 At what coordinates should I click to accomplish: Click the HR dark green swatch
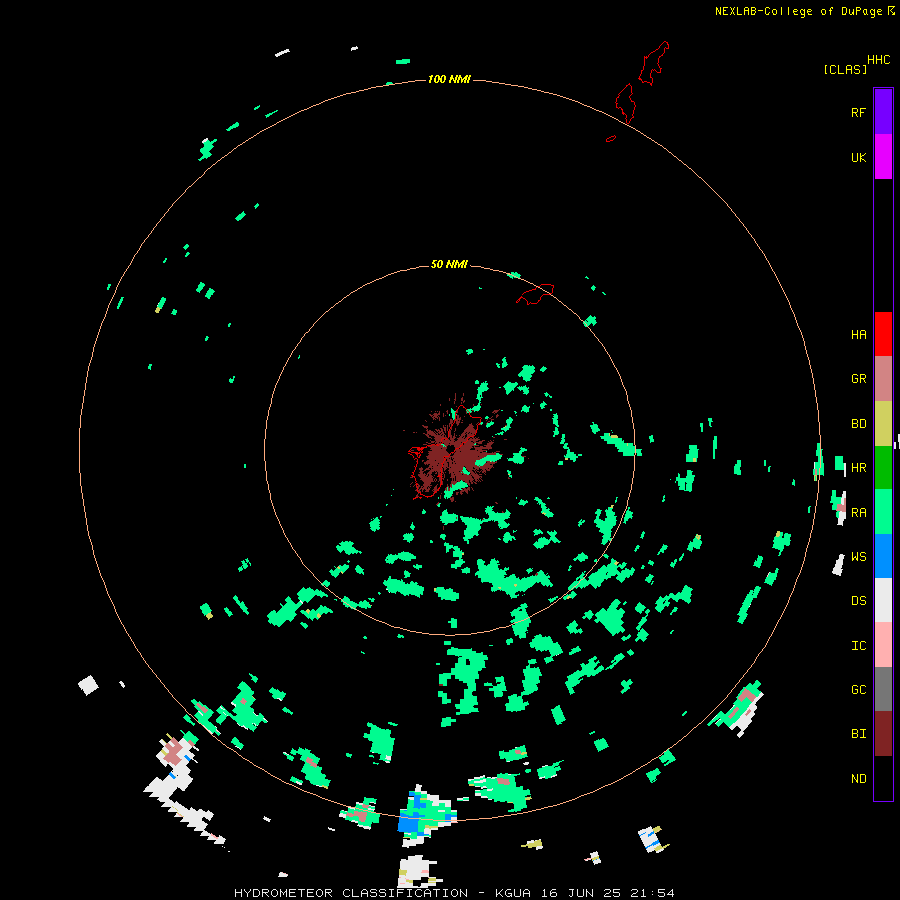[x=883, y=468]
